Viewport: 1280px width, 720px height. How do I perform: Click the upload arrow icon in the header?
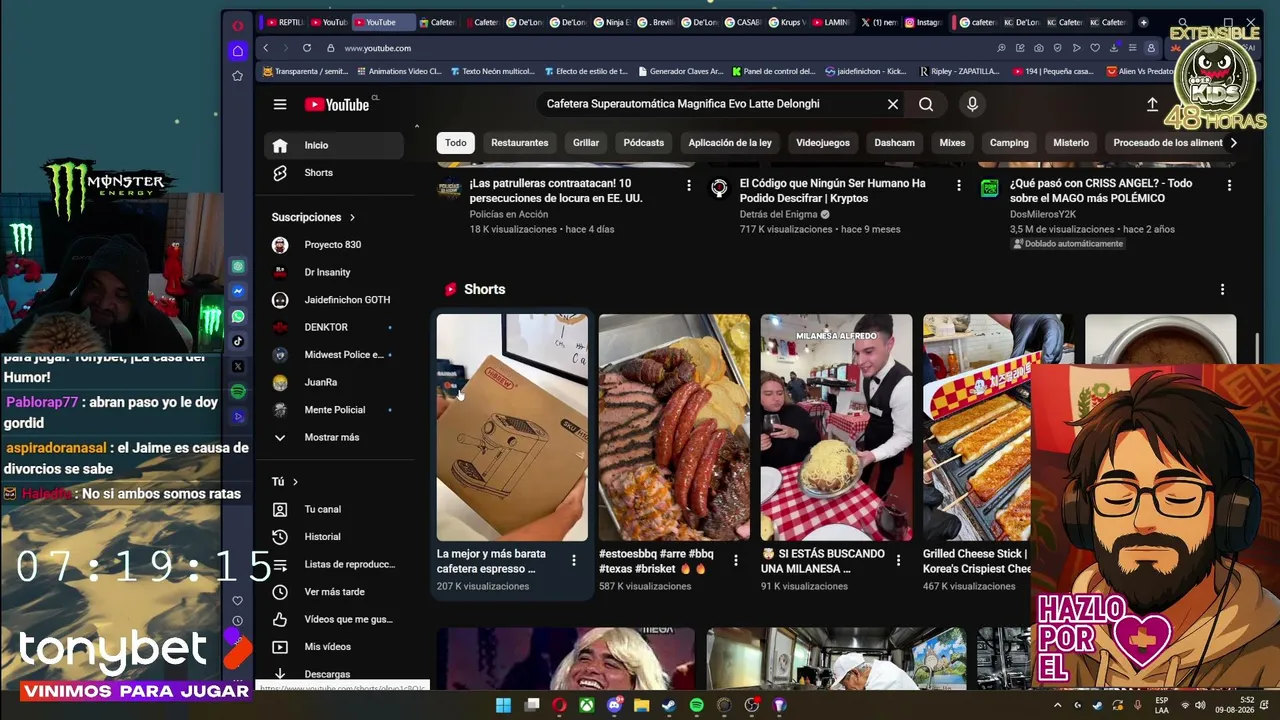(x=1152, y=104)
